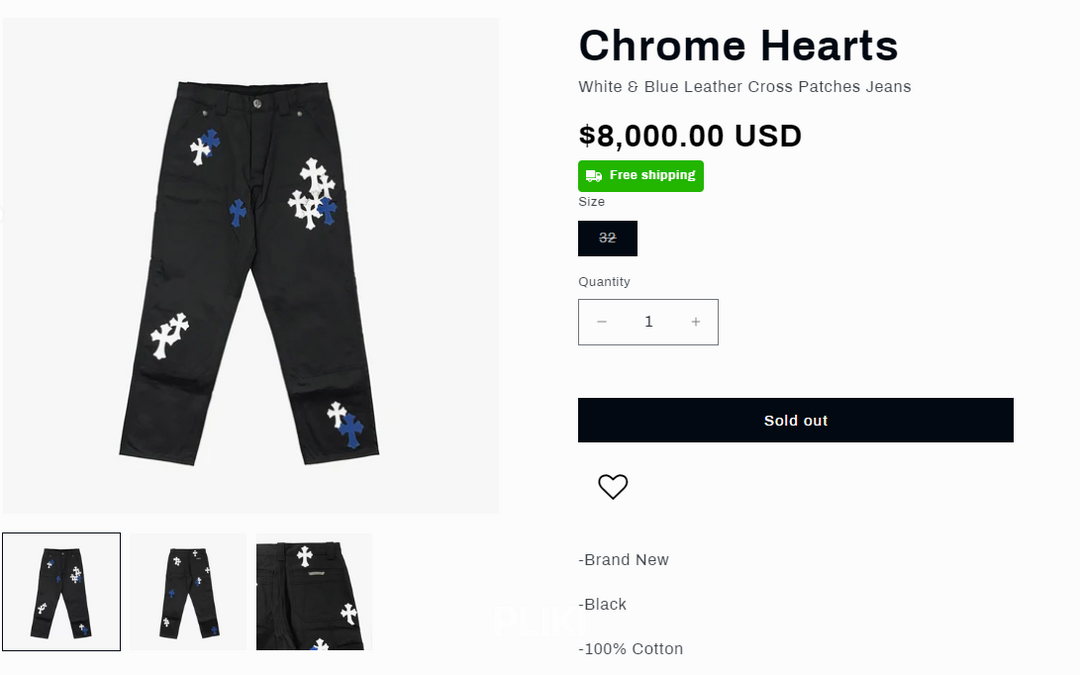View the second jeans thumbnail

pyautogui.click(x=188, y=592)
